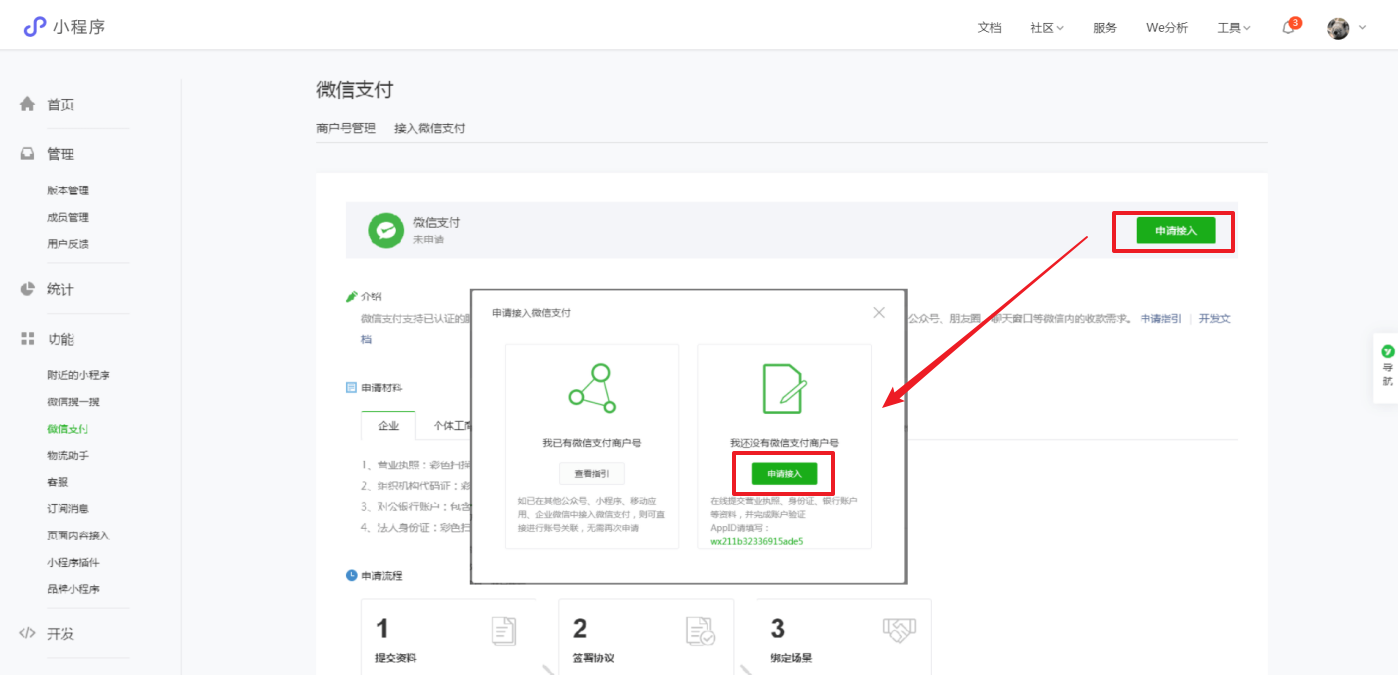Go to 首页 in the sidebar

click(60, 105)
